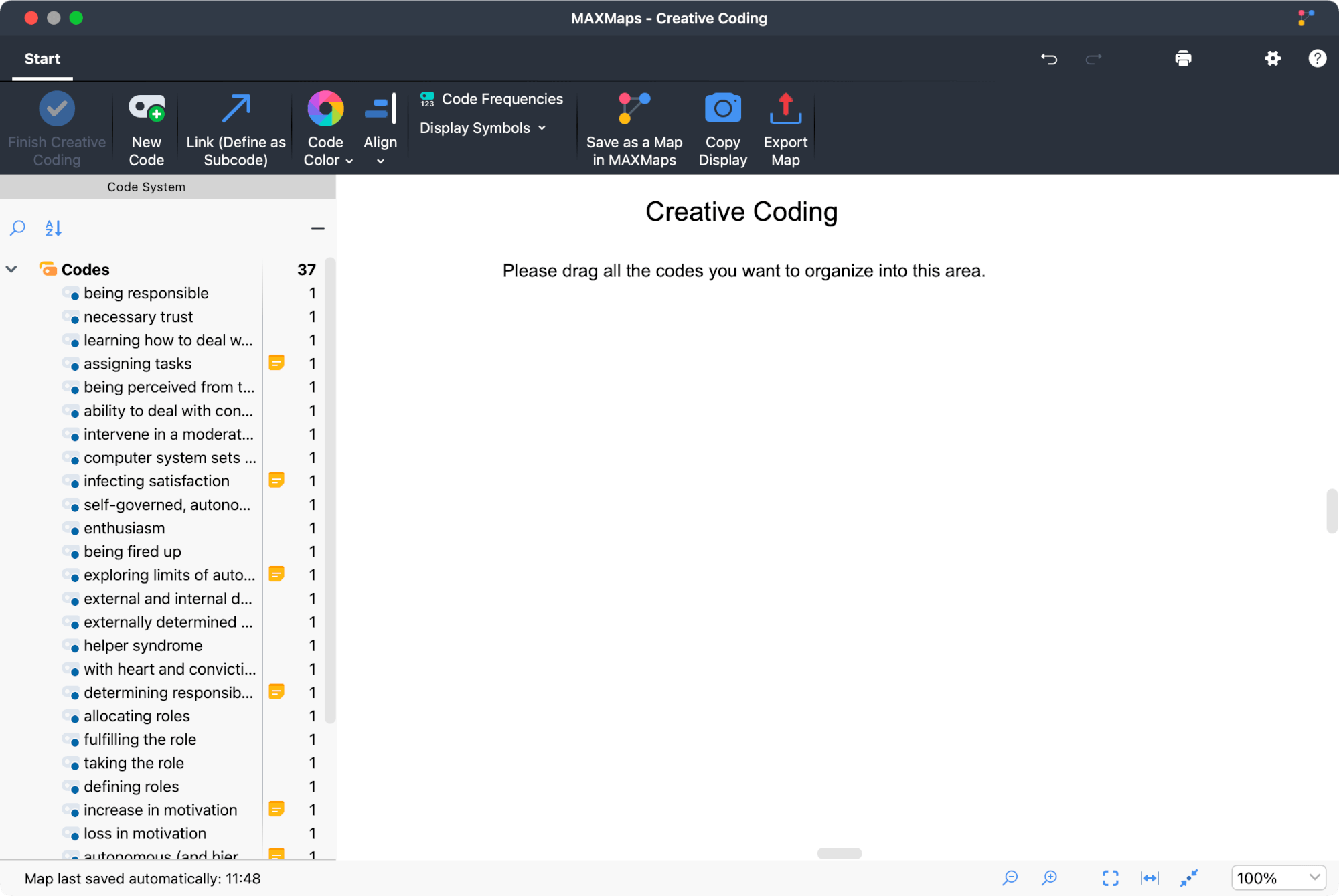Open the Code Color dropdown arrow
The height and width of the screenshot is (896, 1339).
click(x=349, y=161)
